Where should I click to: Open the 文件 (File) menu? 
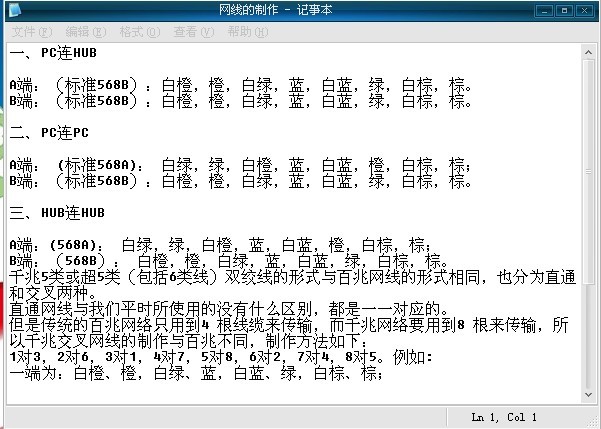[30, 31]
